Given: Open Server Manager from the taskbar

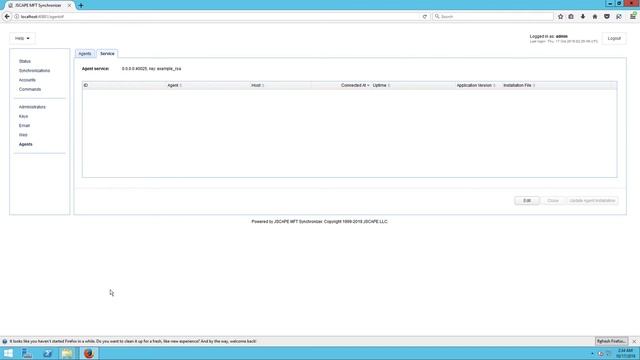Looking at the screenshot, I should point(27,353).
